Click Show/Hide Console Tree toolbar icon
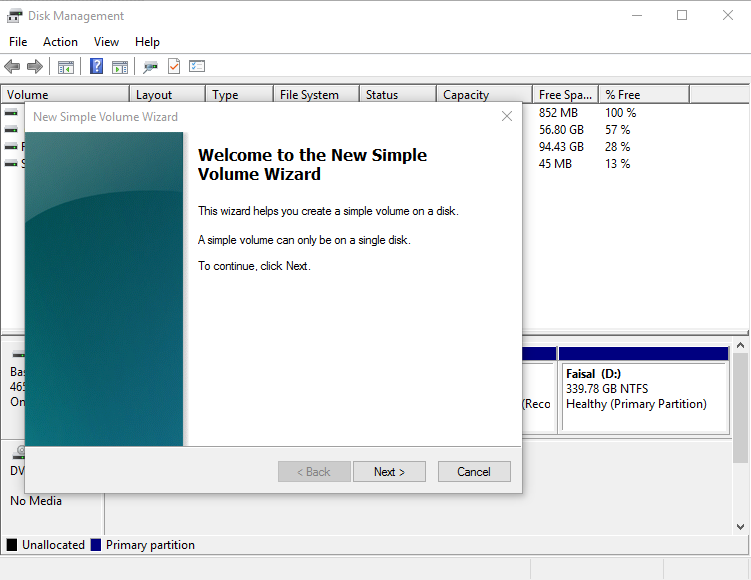 [x=66, y=67]
